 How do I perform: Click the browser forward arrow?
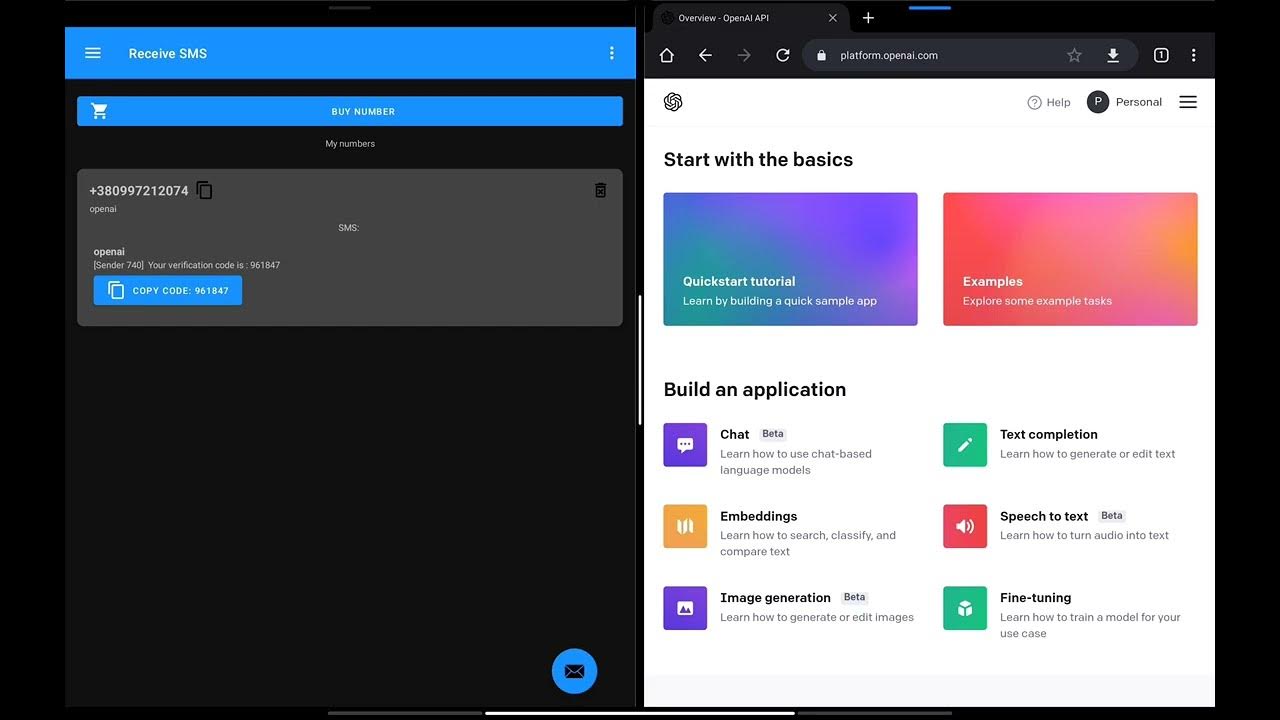pyautogui.click(x=744, y=55)
